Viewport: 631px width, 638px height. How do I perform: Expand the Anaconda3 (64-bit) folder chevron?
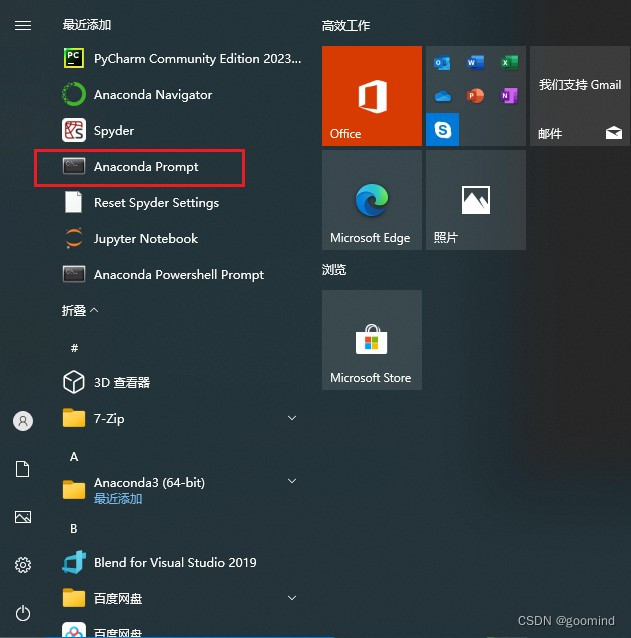click(x=292, y=481)
